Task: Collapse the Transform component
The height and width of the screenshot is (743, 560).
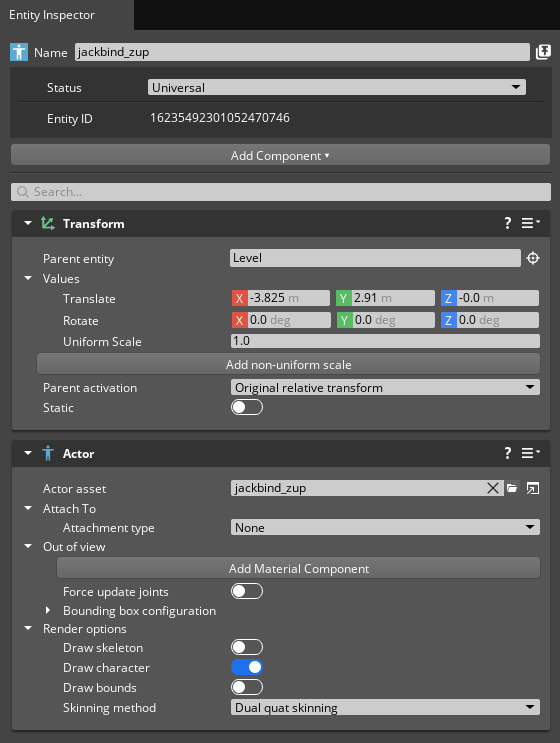Action: pyautogui.click(x=28, y=223)
